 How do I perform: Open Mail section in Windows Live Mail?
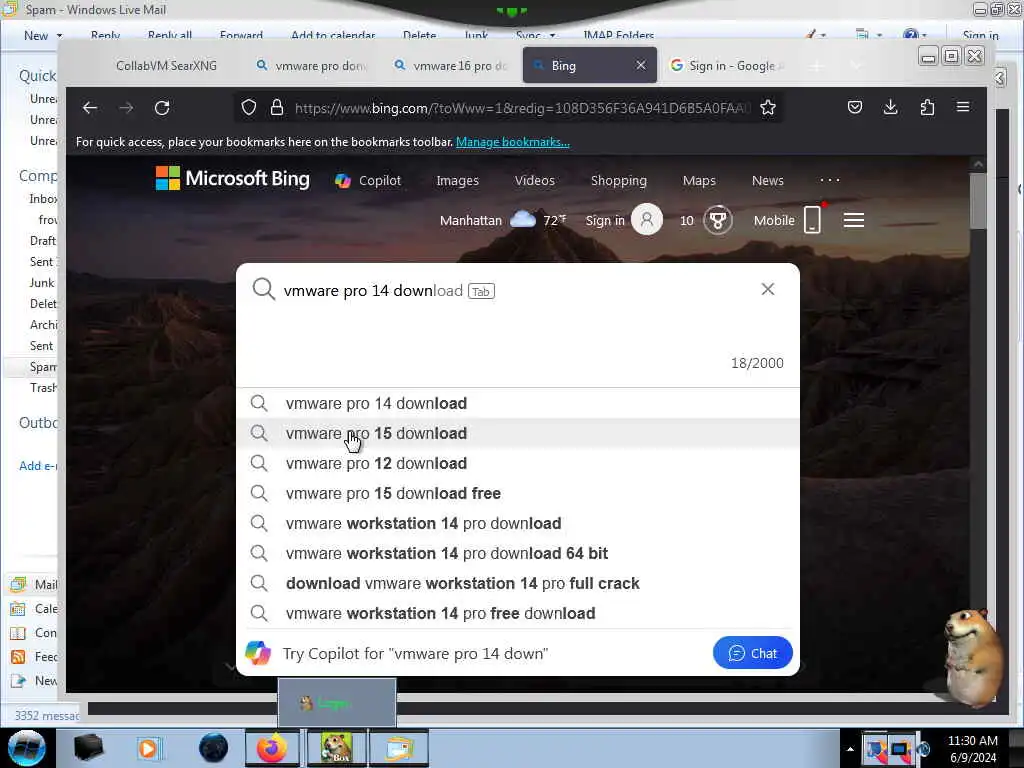tap(34, 584)
